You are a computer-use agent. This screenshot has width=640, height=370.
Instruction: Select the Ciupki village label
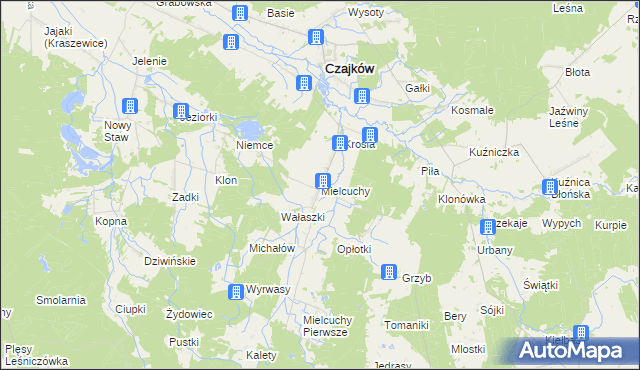click(130, 309)
